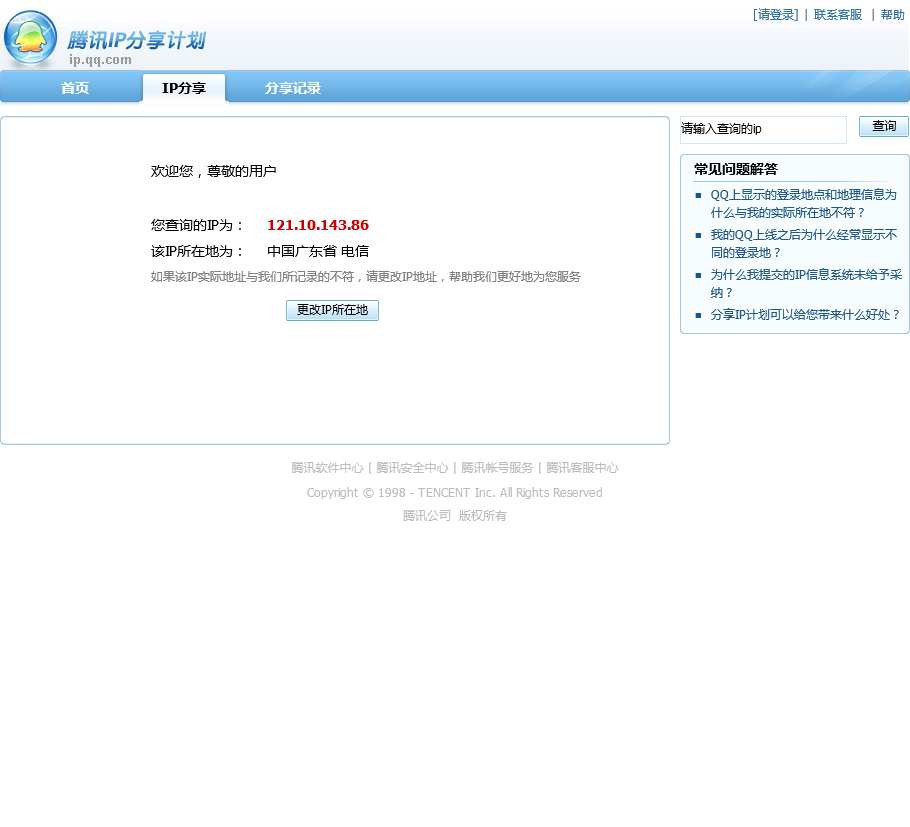
Task: Click the location text 中国广东省 电信
Action: click(x=318, y=251)
